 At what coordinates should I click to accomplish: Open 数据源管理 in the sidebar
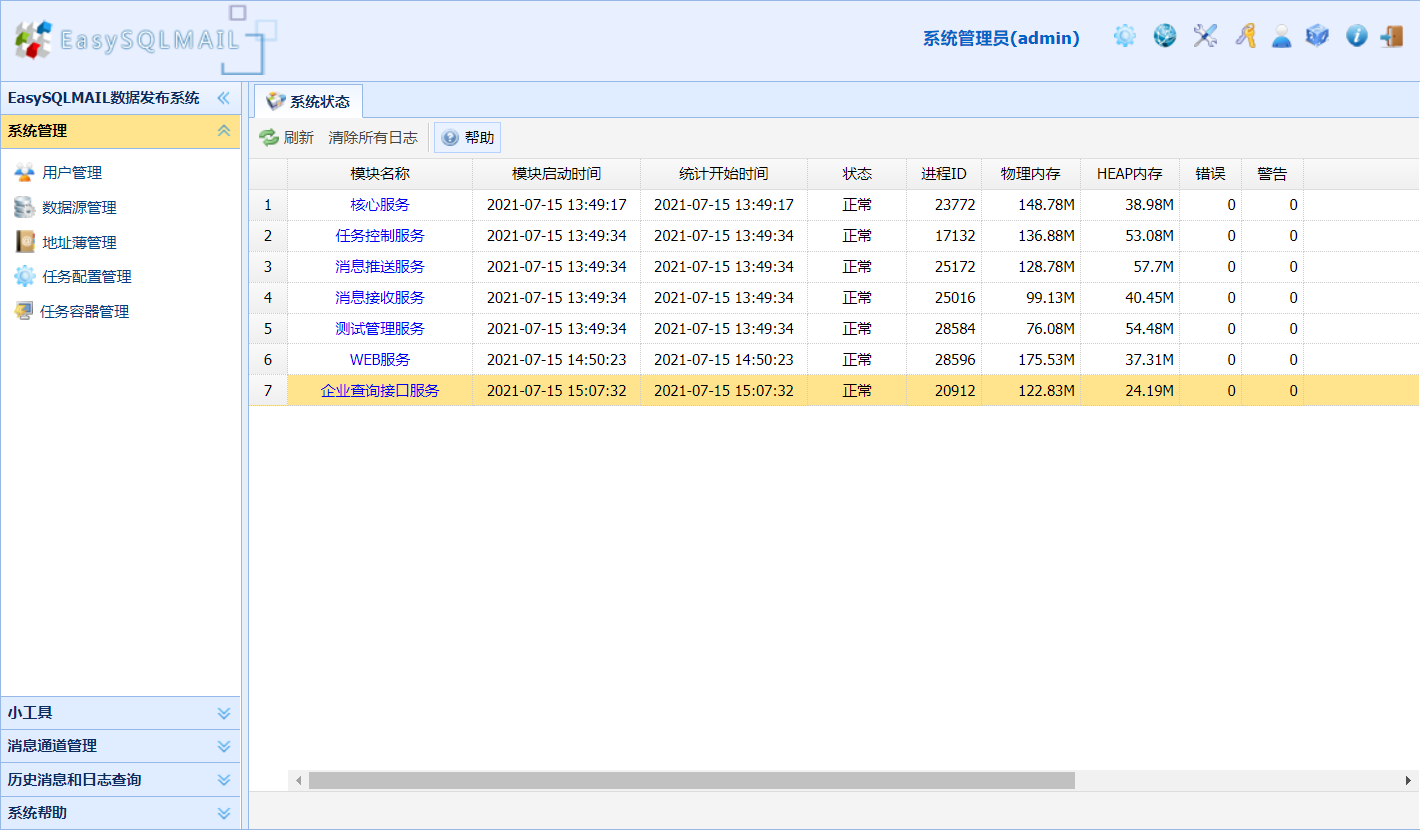pyautogui.click(x=79, y=208)
